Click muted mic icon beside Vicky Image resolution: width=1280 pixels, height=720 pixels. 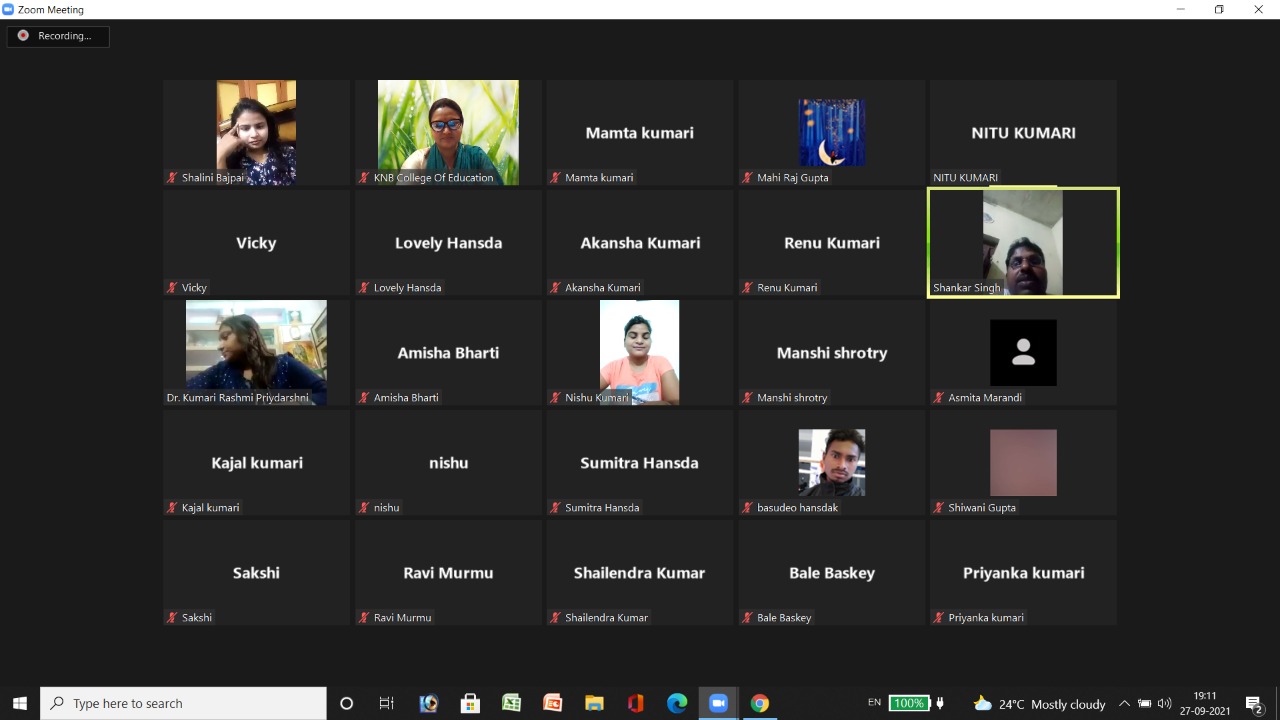coord(172,287)
